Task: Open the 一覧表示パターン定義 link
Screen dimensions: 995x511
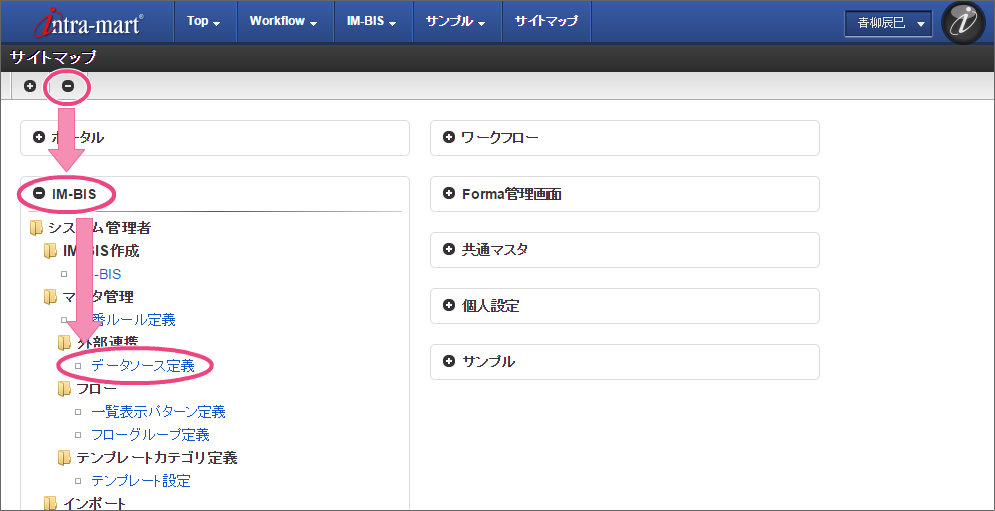Action: point(158,412)
